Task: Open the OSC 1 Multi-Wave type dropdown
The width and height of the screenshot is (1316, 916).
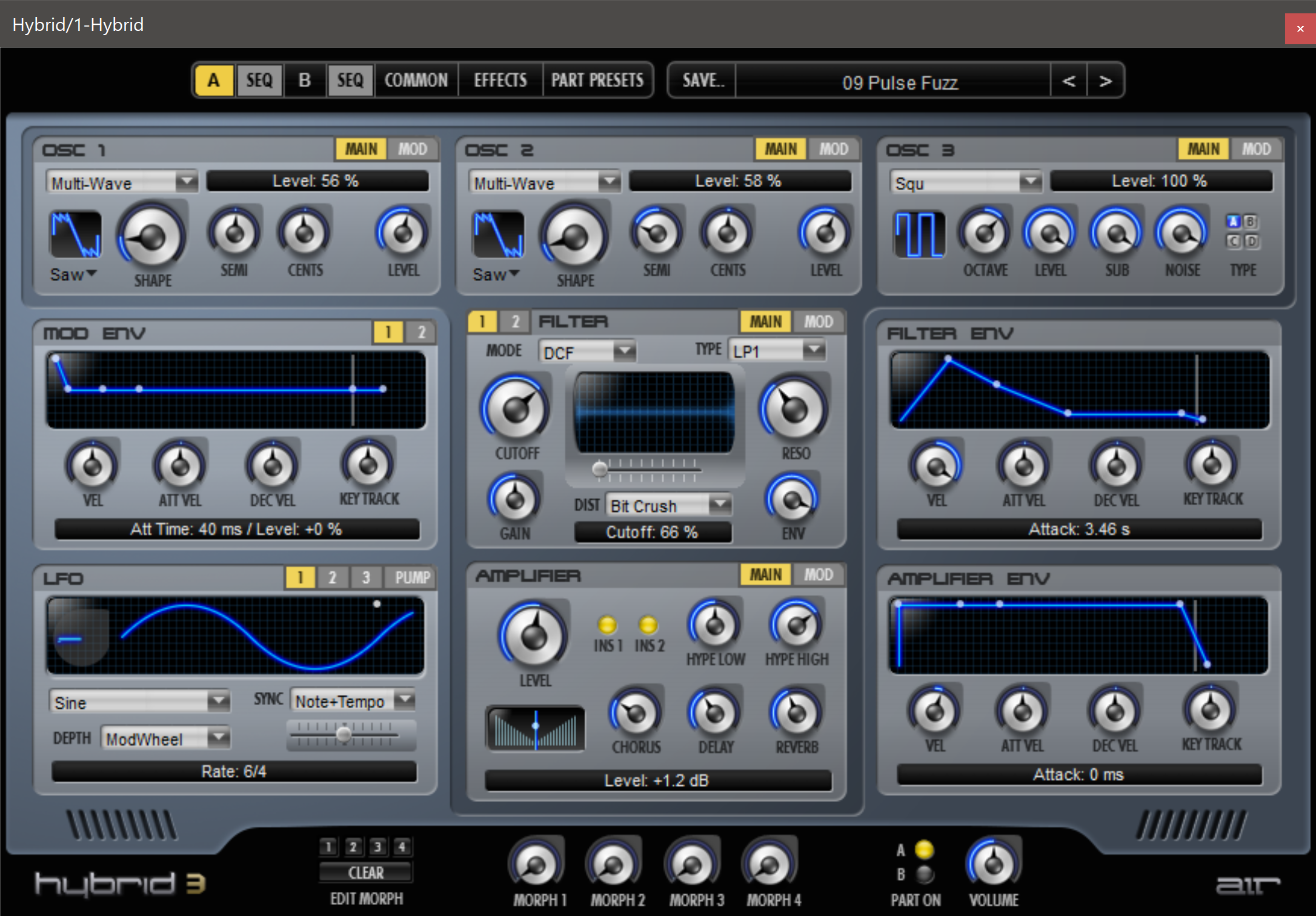Action: (x=122, y=182)
